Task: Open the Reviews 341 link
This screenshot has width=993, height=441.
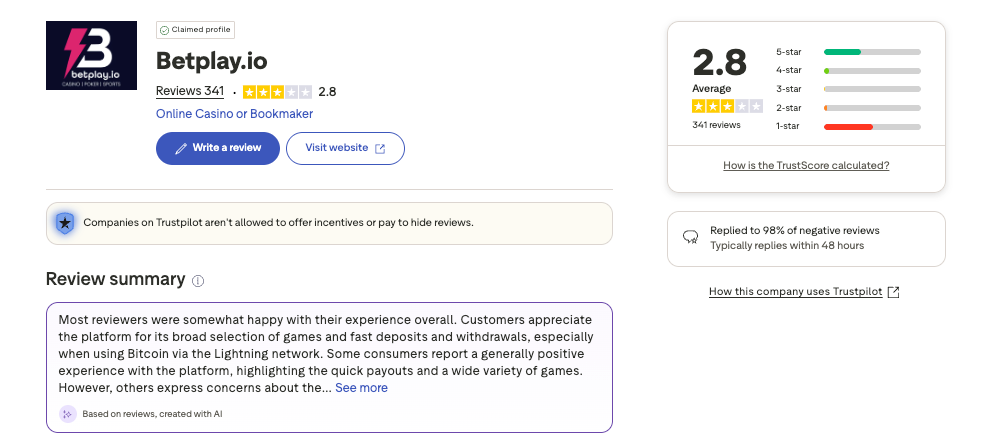Action: coord(190,92)
